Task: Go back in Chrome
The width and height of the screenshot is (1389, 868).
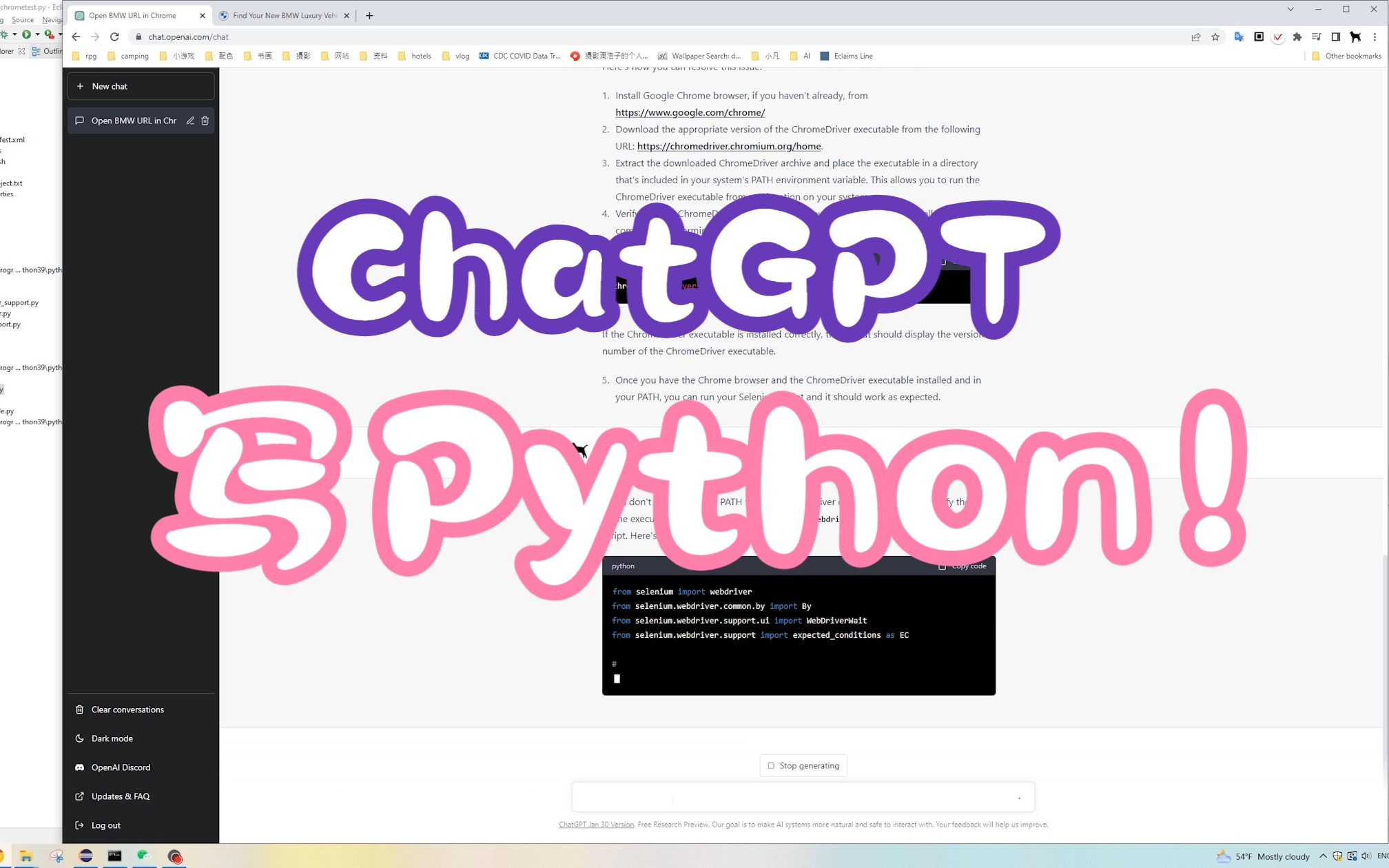Action: 76,37
